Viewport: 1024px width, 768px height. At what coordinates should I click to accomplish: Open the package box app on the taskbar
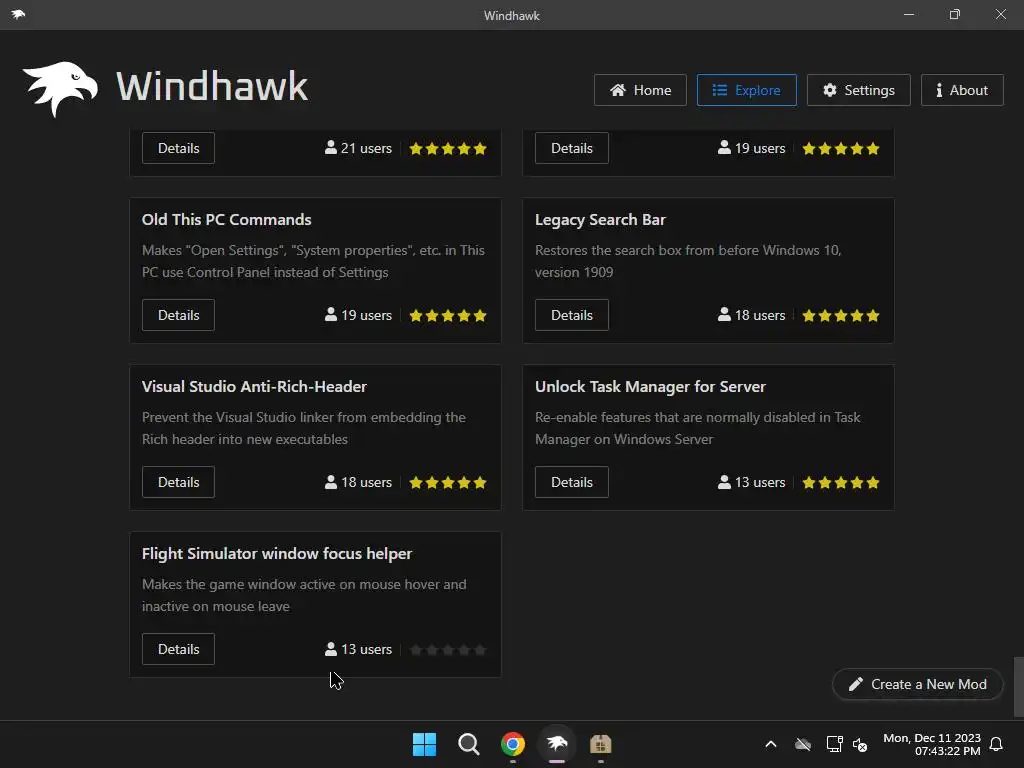click(601, 744)
